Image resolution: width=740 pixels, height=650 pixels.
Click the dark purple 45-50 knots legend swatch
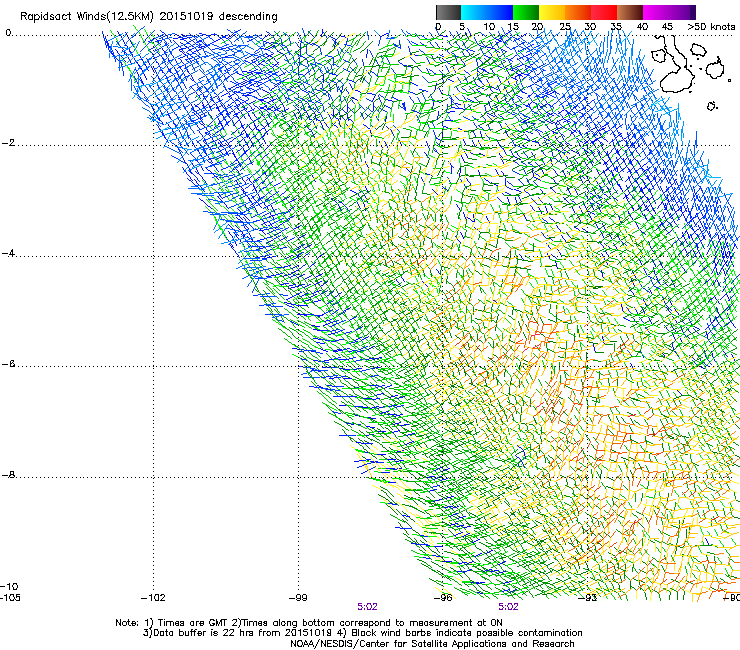(682, 12)
